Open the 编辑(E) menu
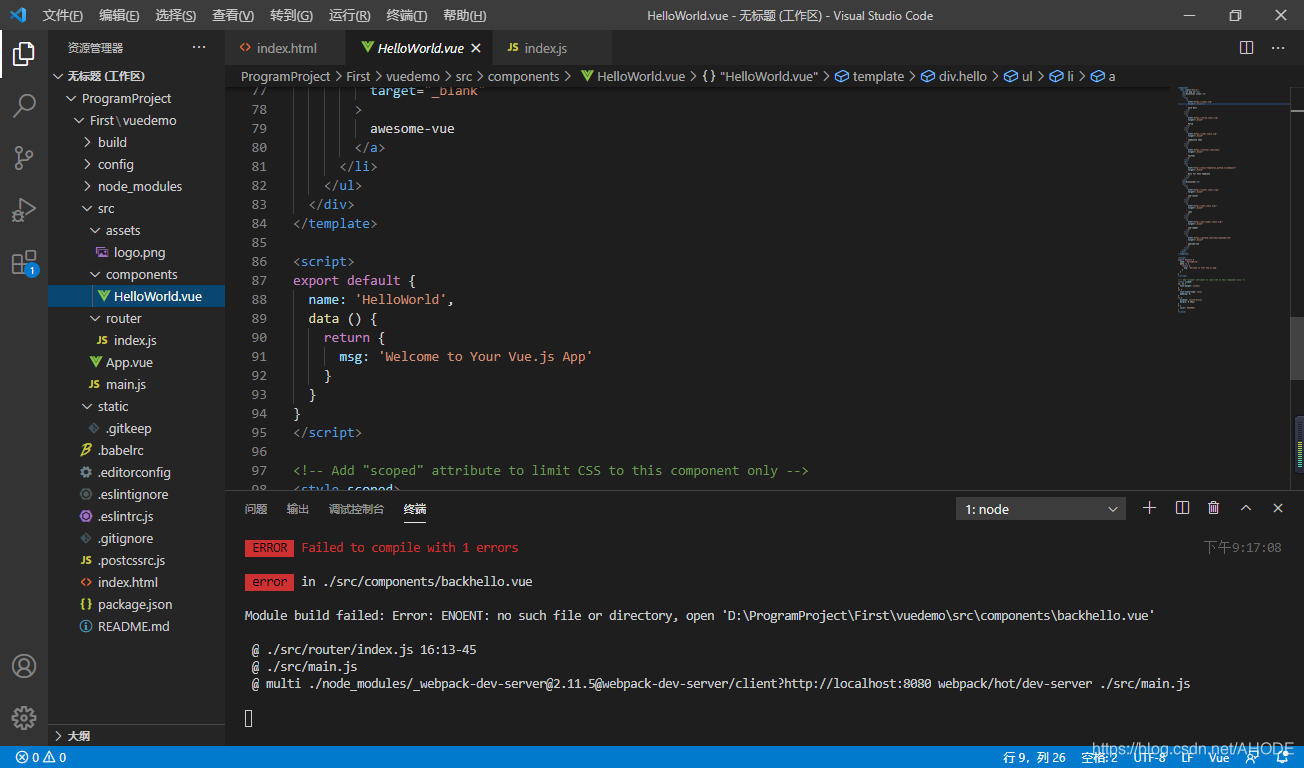This screenshot has height=768, width=1304. (120, 16)
